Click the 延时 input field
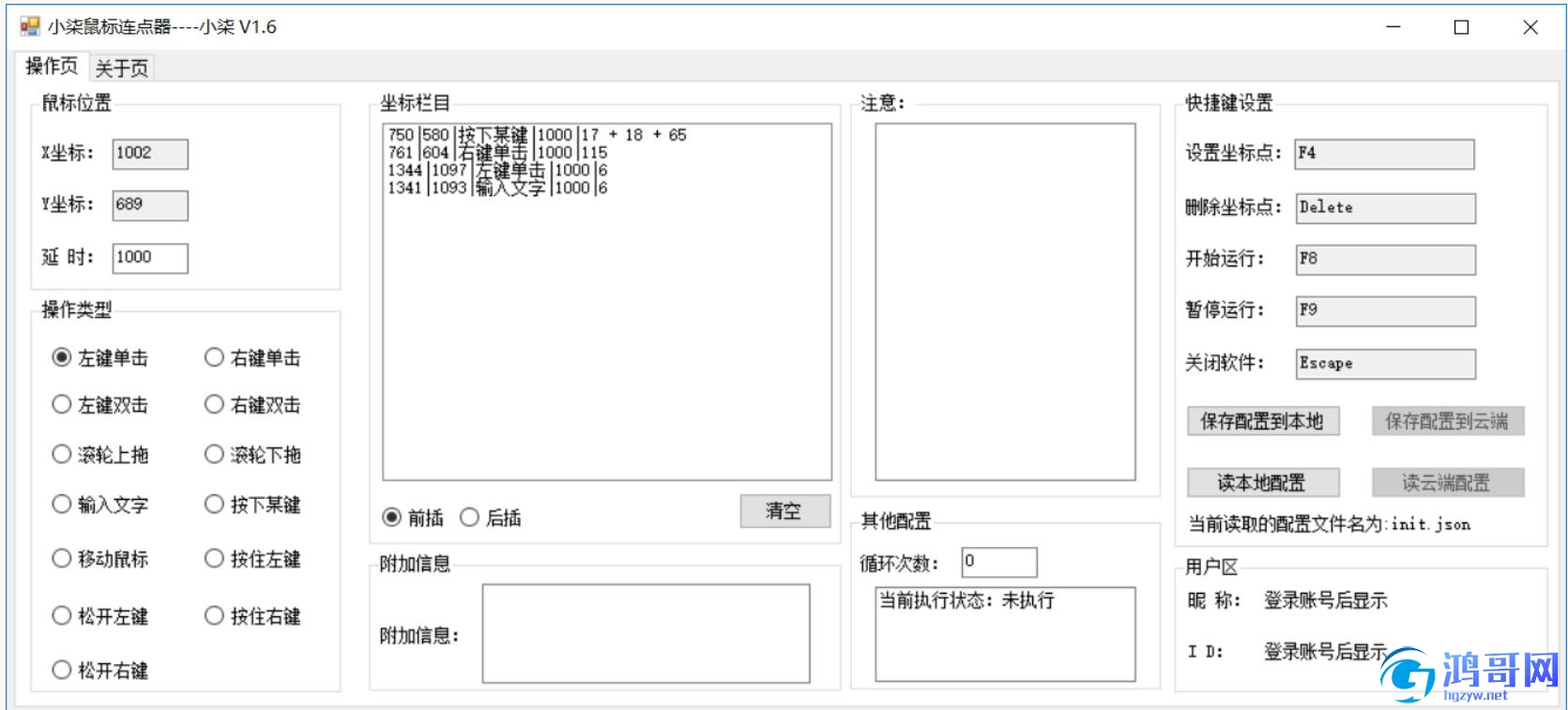This screenshot has width=1568, height=710. point(150,258)
